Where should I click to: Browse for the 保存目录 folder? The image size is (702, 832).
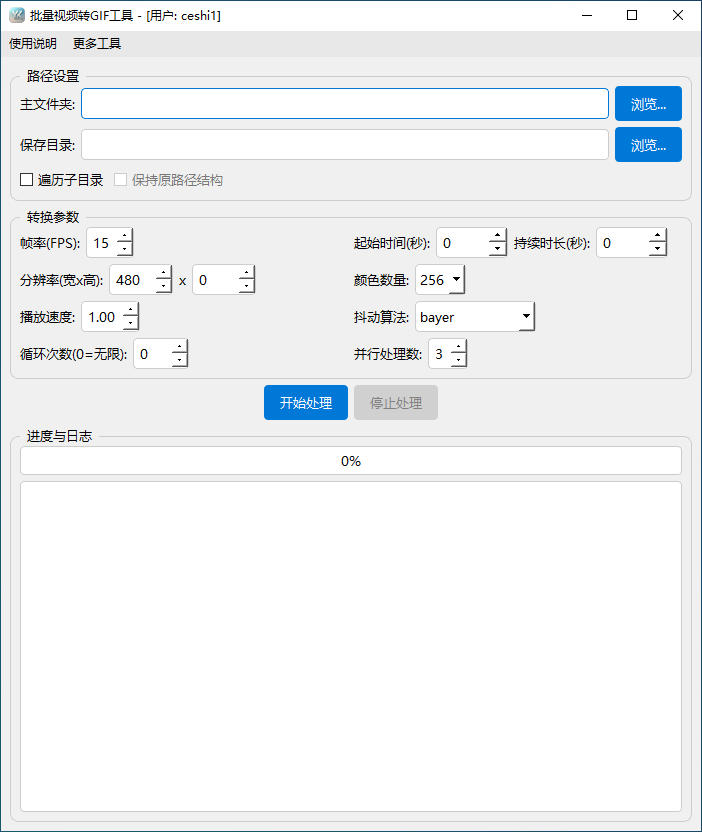point(648,144)
